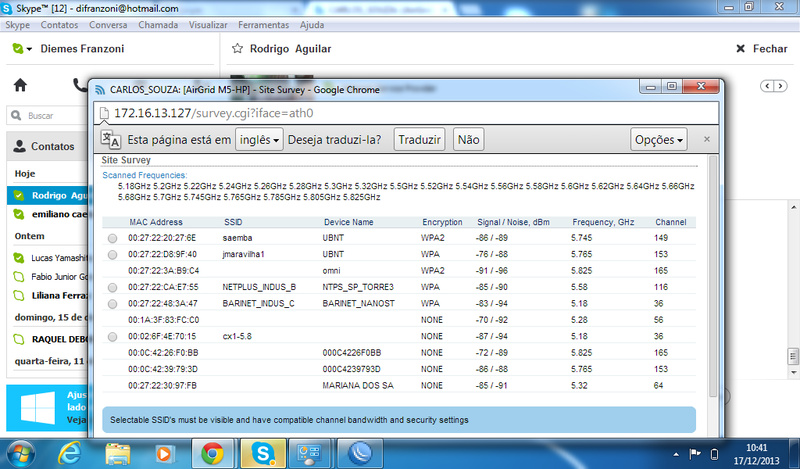Click device name 000C4226F0BB
The width and height of the screenshot is (800, 469).
click(x=352, y=353)
